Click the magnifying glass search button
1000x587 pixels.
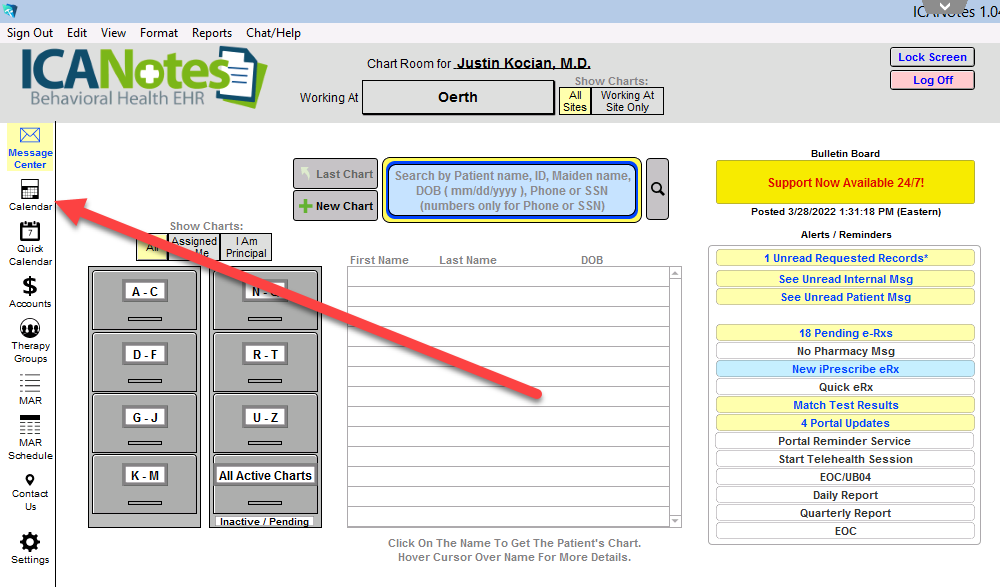pyautogui.click(x=657, y=189)
